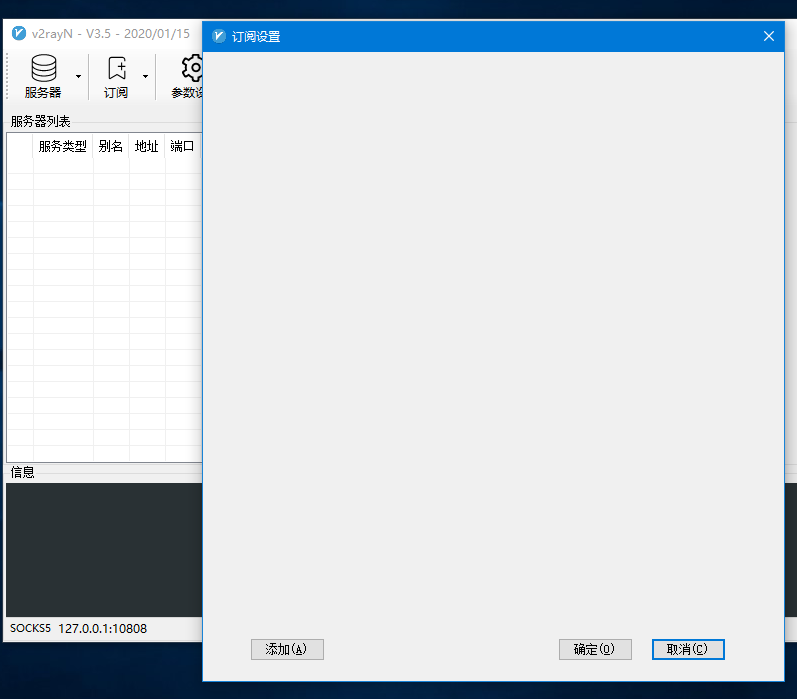
Task: Close the 订阅设置 dialog
Action: coord(769,36)
